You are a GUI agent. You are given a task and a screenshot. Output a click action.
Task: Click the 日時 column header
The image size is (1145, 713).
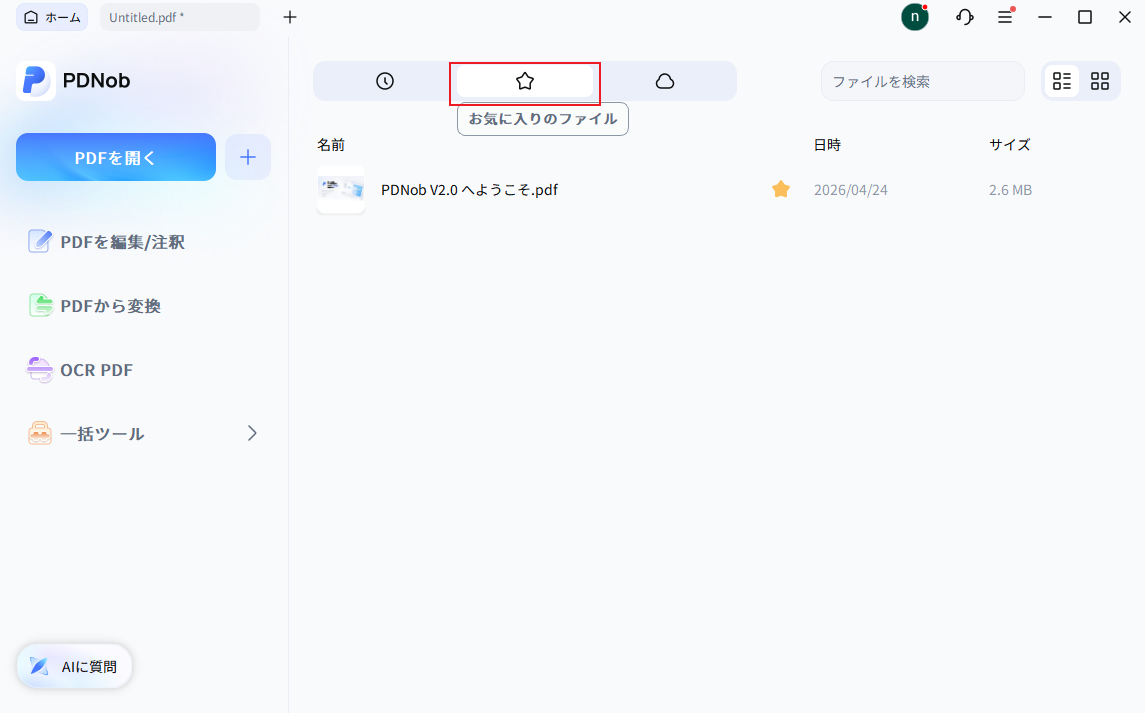(827, 145)
